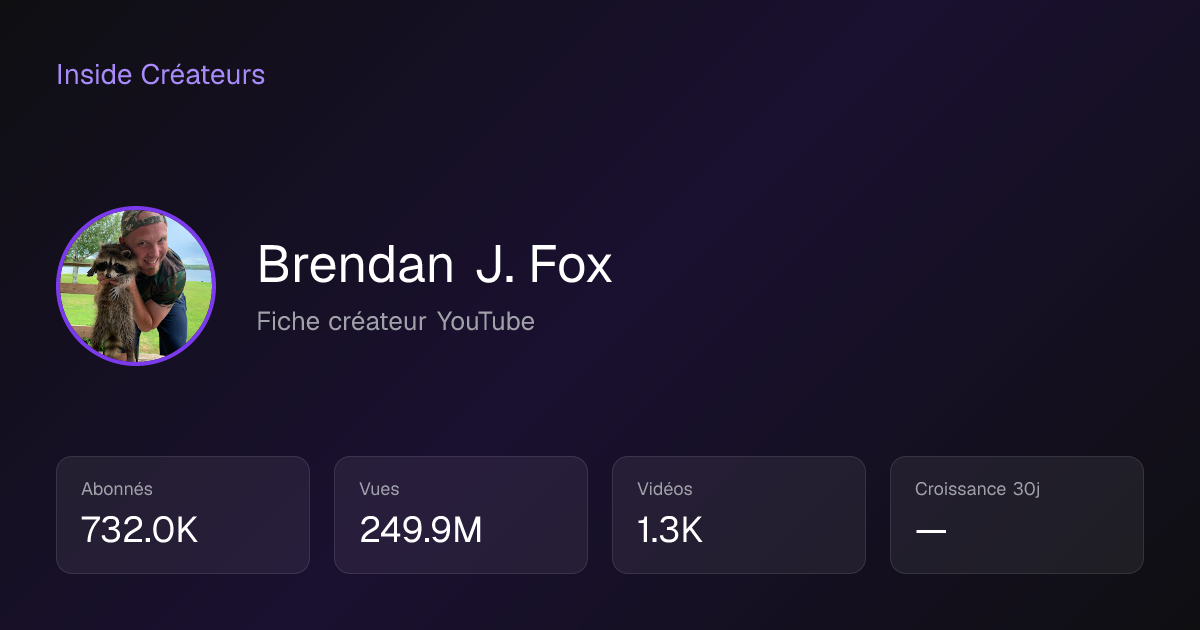
Task: Click the Vidéos label text
Action: point(665,489)
